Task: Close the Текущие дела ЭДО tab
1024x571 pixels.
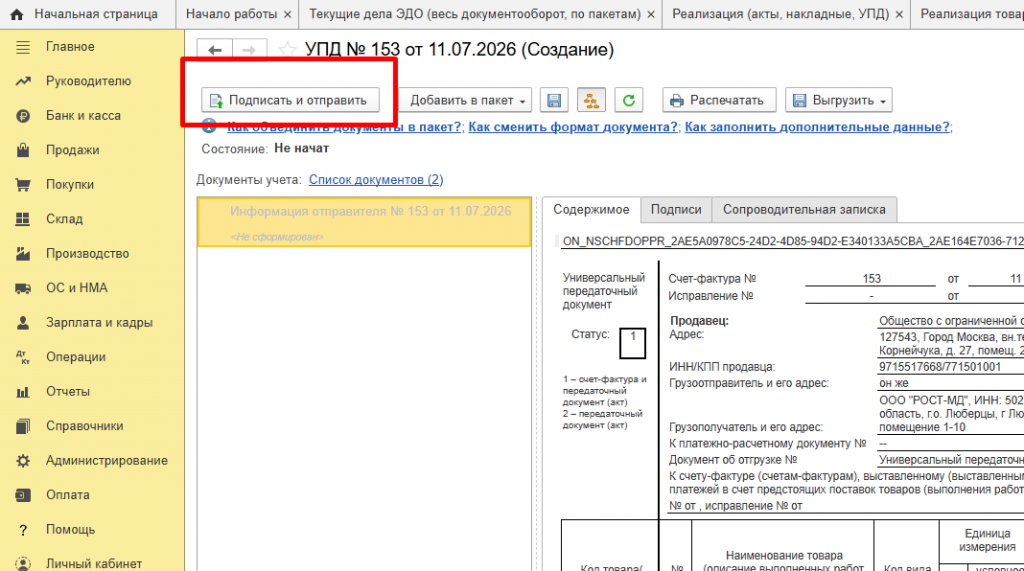Action: (x=651, y=14)
